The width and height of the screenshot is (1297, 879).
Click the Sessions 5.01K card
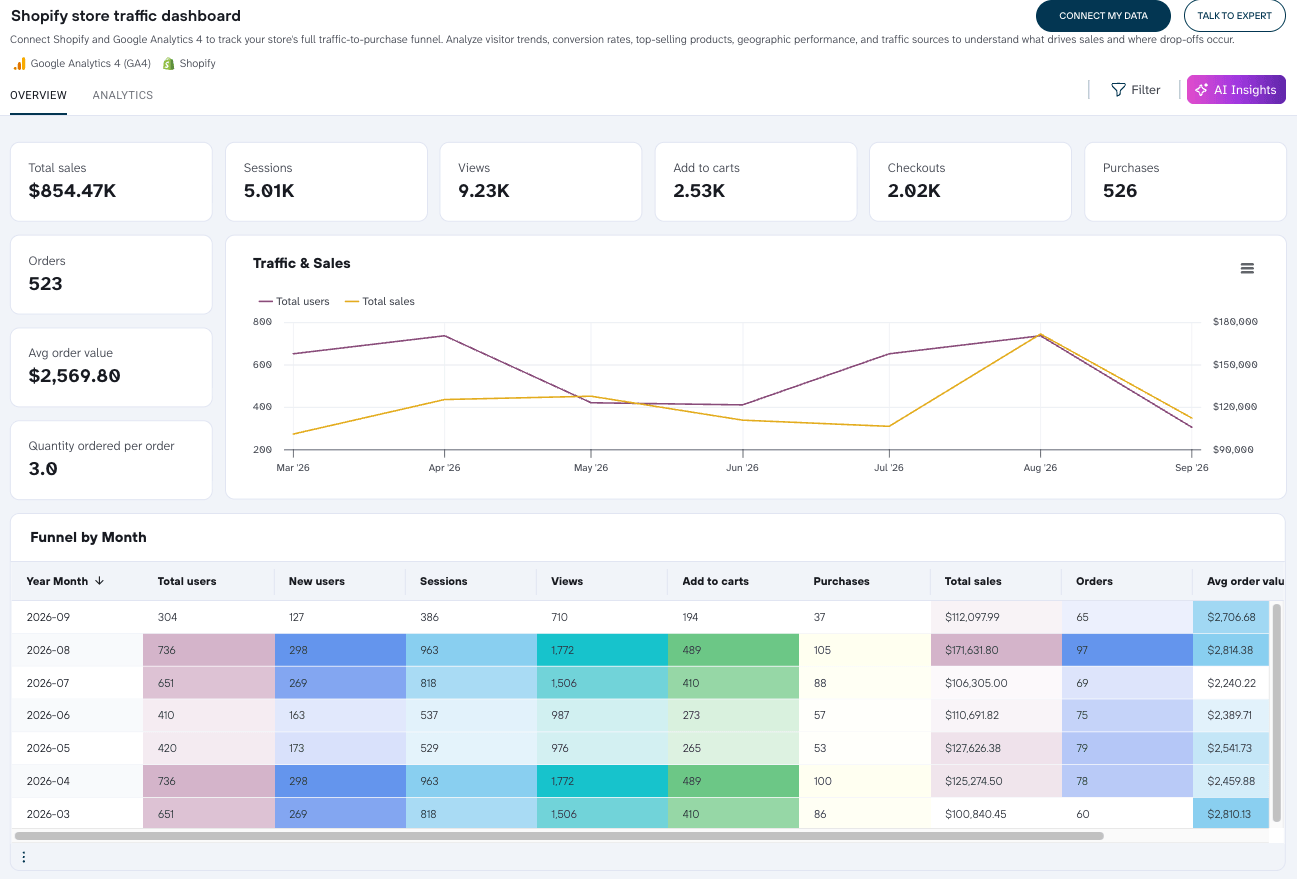[326, 181]
